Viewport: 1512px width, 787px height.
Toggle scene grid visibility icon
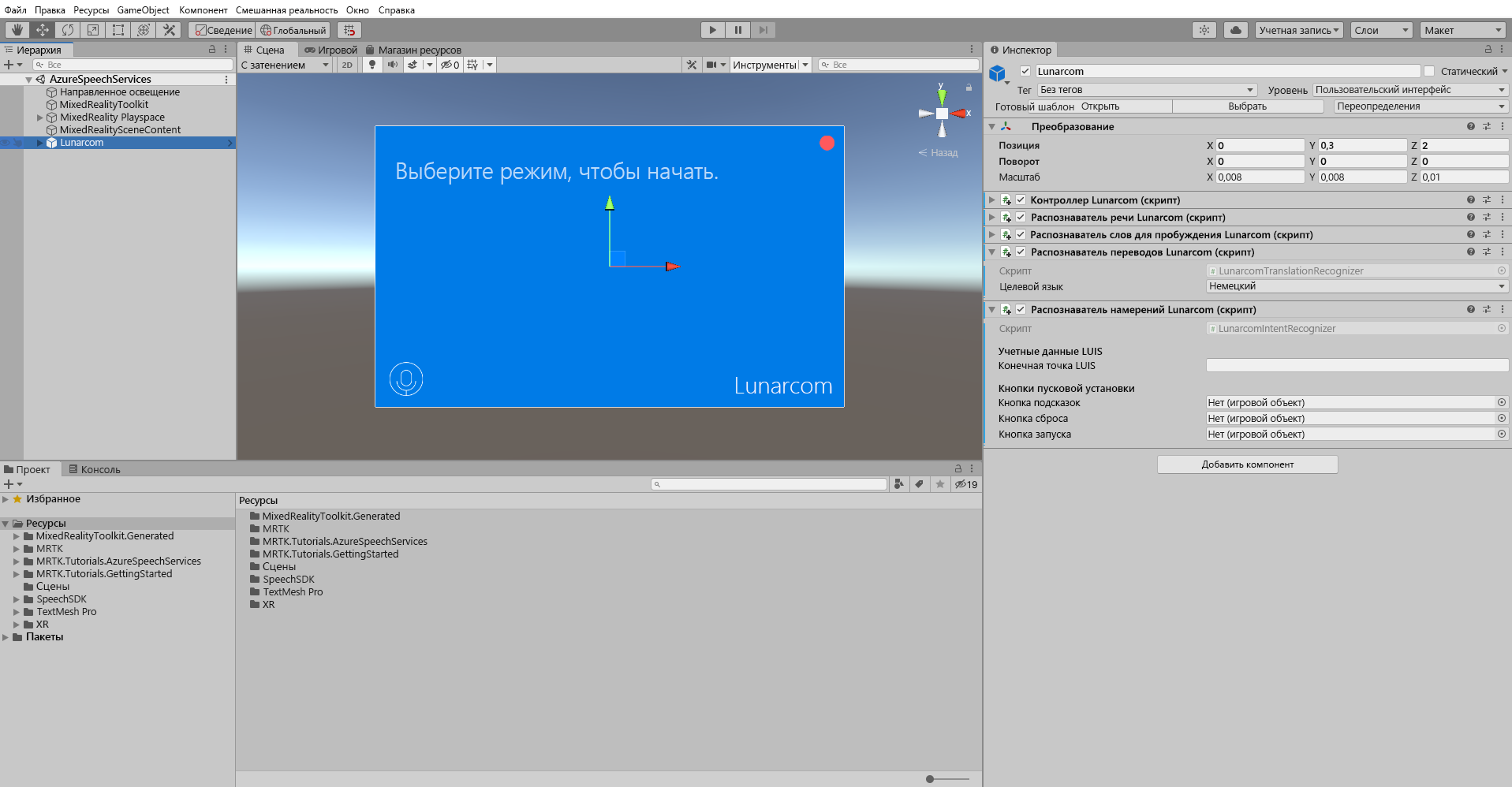472,65
